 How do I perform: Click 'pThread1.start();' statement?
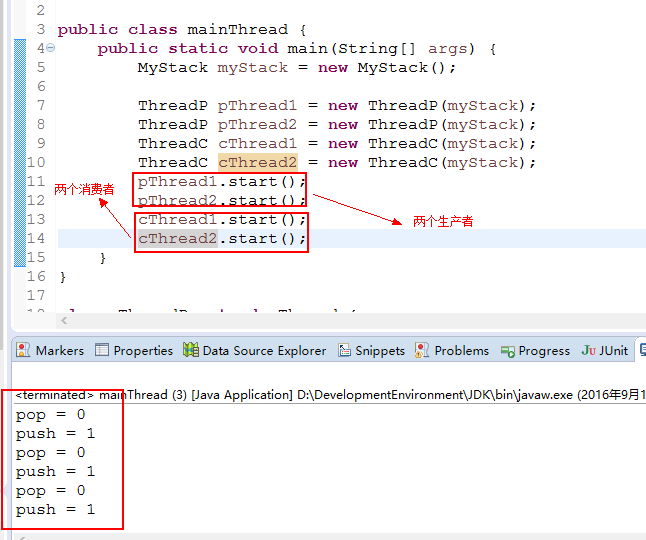tap(222, 182)
